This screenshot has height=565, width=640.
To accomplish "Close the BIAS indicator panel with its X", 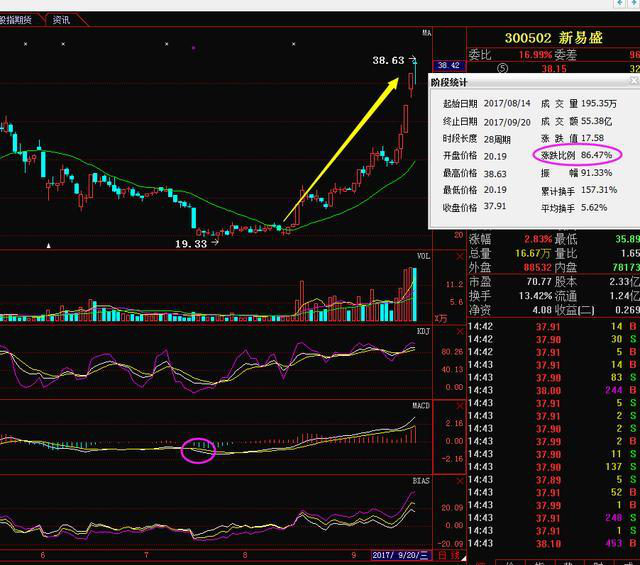I will tap(460, 481).
